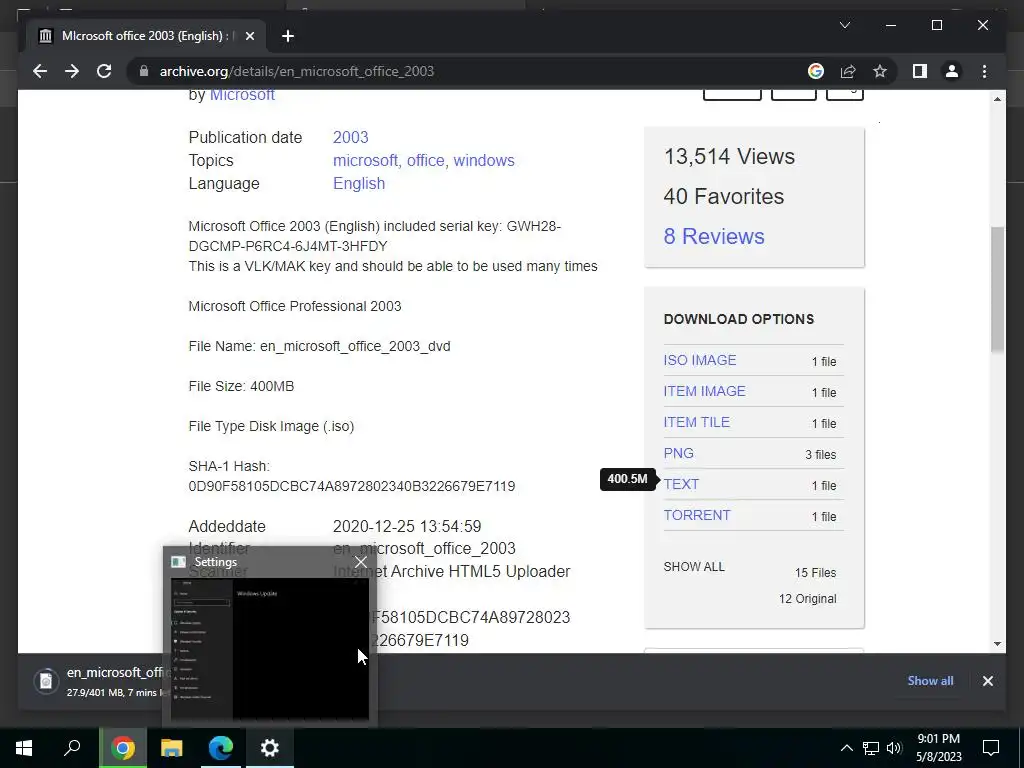Close the Microsoft office 2003 tab
This screenshot has width=1024, height=768.
tap(249, 36)
